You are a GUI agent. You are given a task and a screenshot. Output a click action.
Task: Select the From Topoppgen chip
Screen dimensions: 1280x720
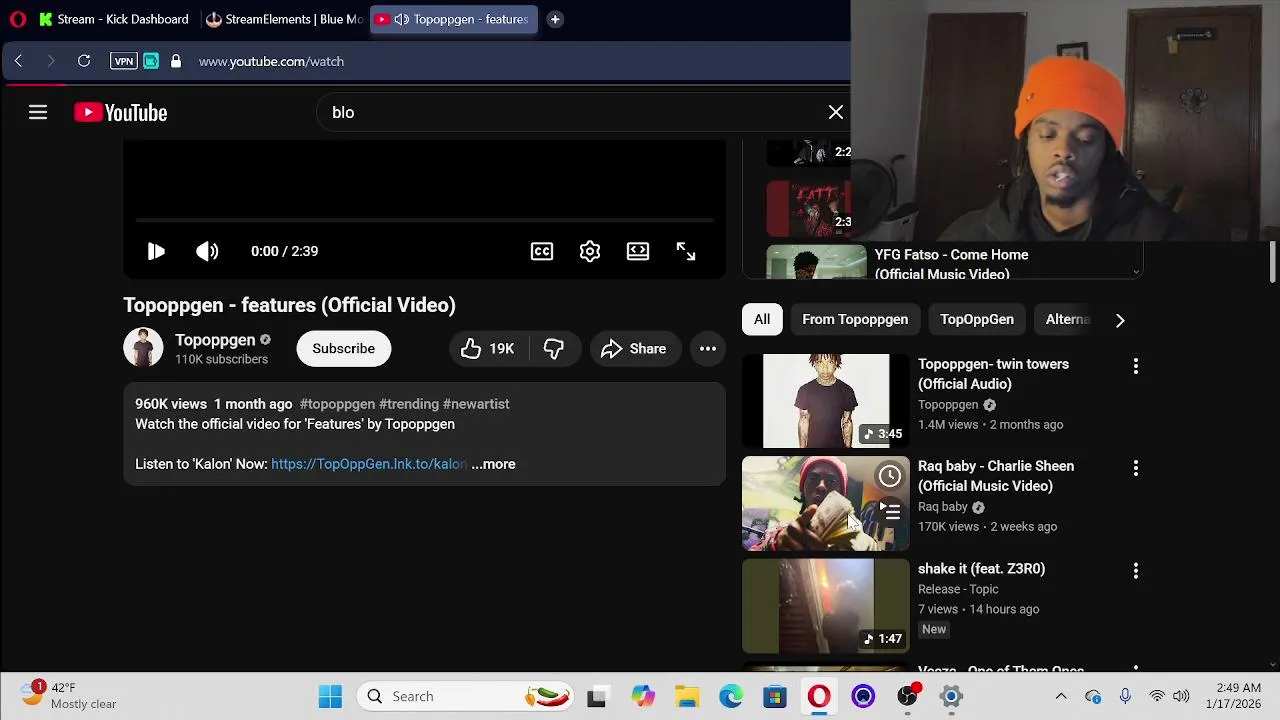[855, 319]
